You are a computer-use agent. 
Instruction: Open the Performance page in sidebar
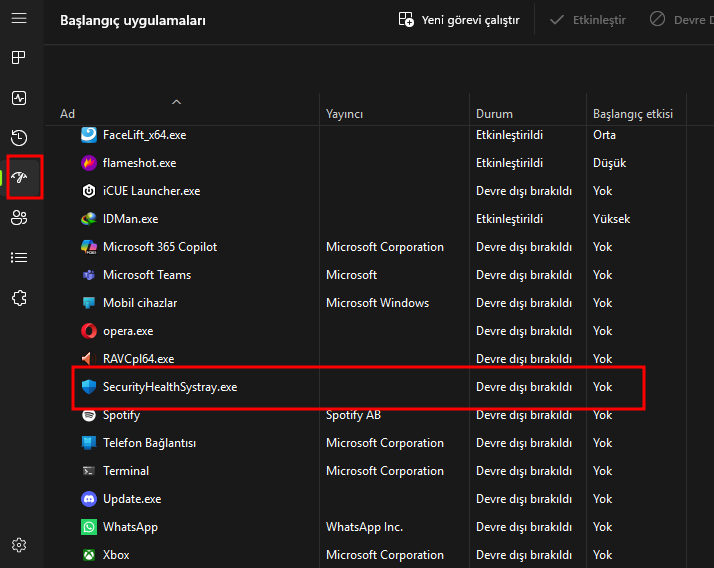(19, 98)
